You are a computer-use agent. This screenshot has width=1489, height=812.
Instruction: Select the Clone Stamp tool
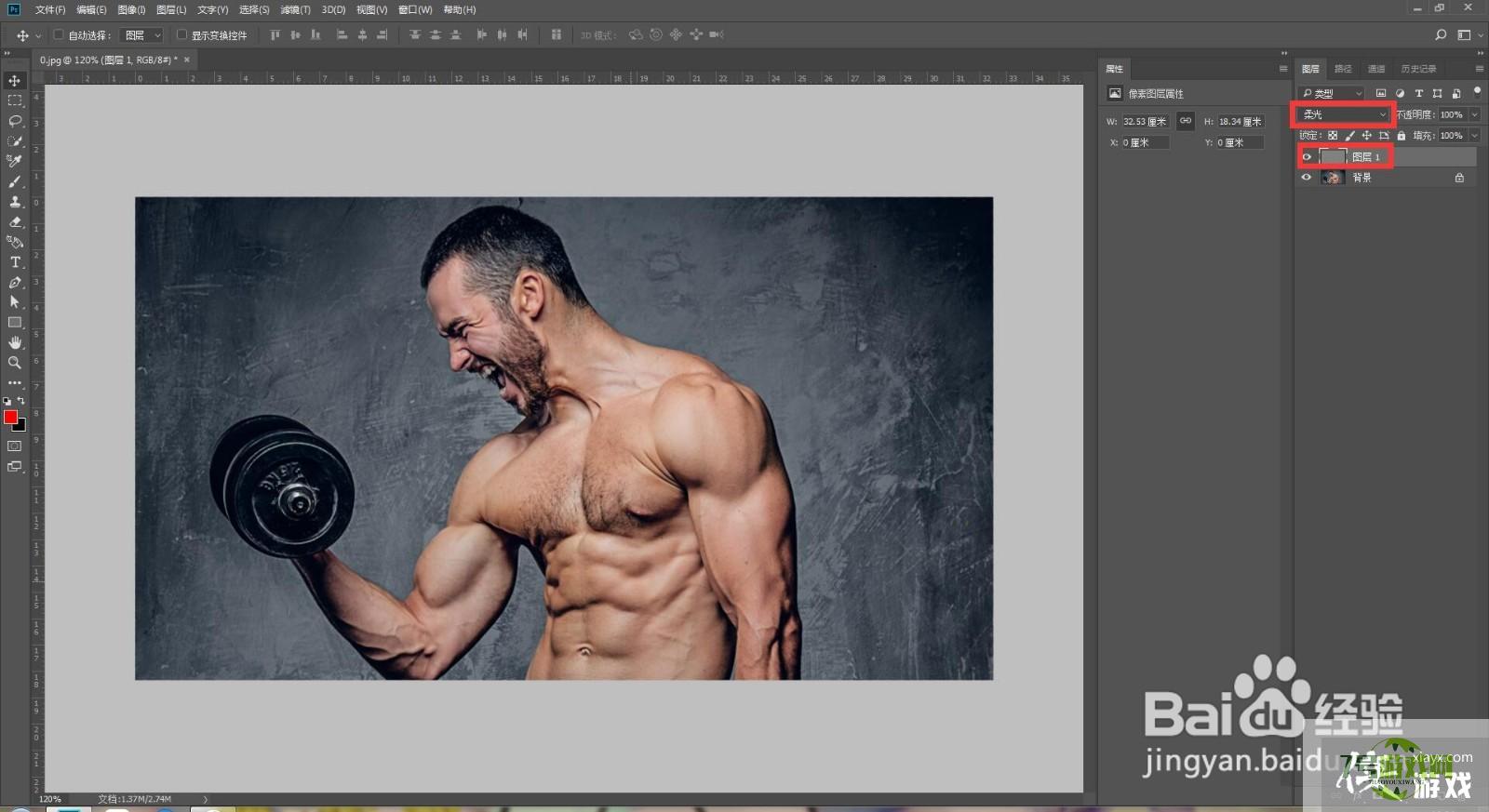(14, 201)
